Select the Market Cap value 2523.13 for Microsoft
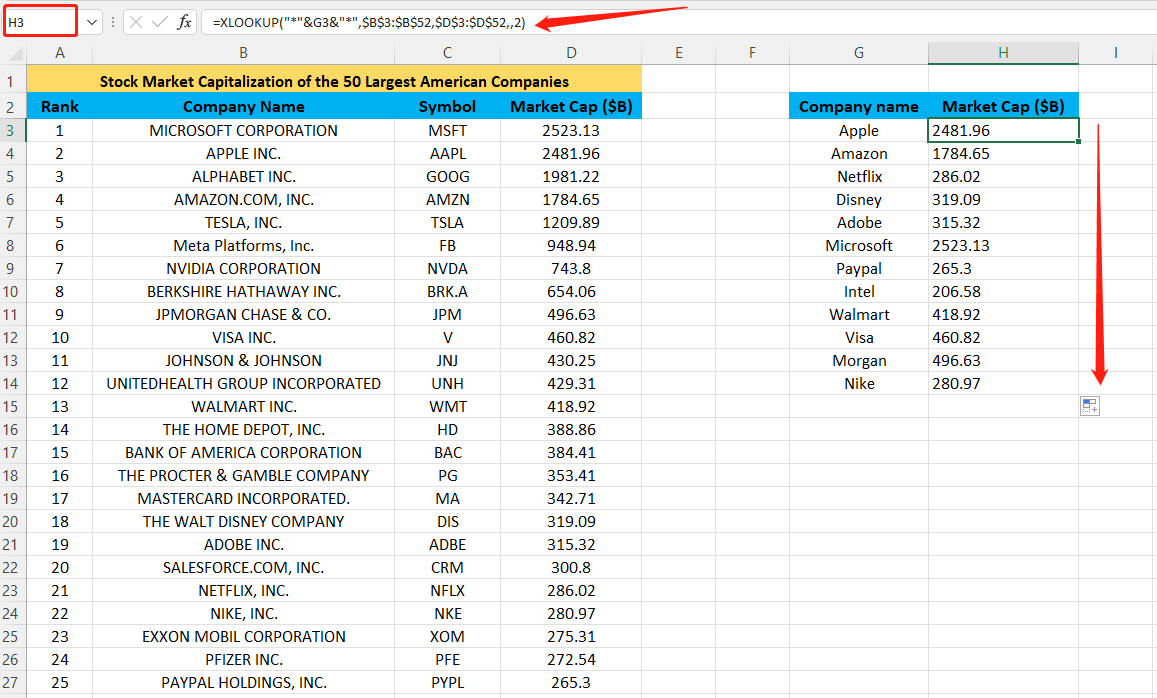The width and height of the screenshot is (1157, 698). click(571, 130)
